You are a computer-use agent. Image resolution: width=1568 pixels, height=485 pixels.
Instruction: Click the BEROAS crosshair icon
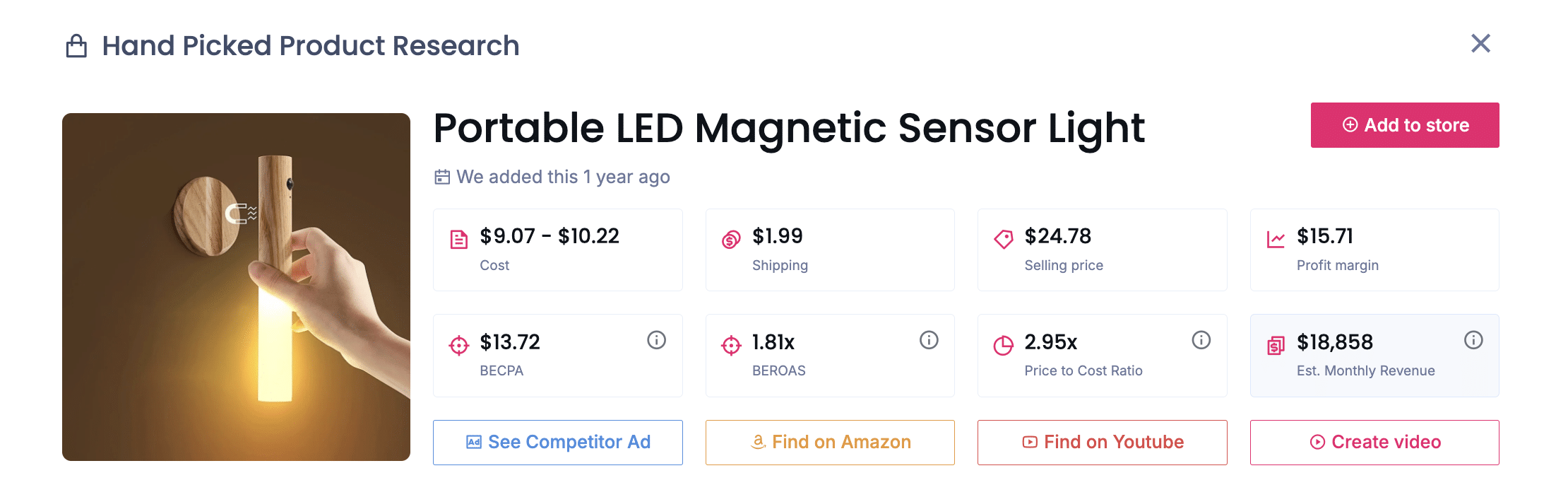pyautogui.click(x=732, y=346)
